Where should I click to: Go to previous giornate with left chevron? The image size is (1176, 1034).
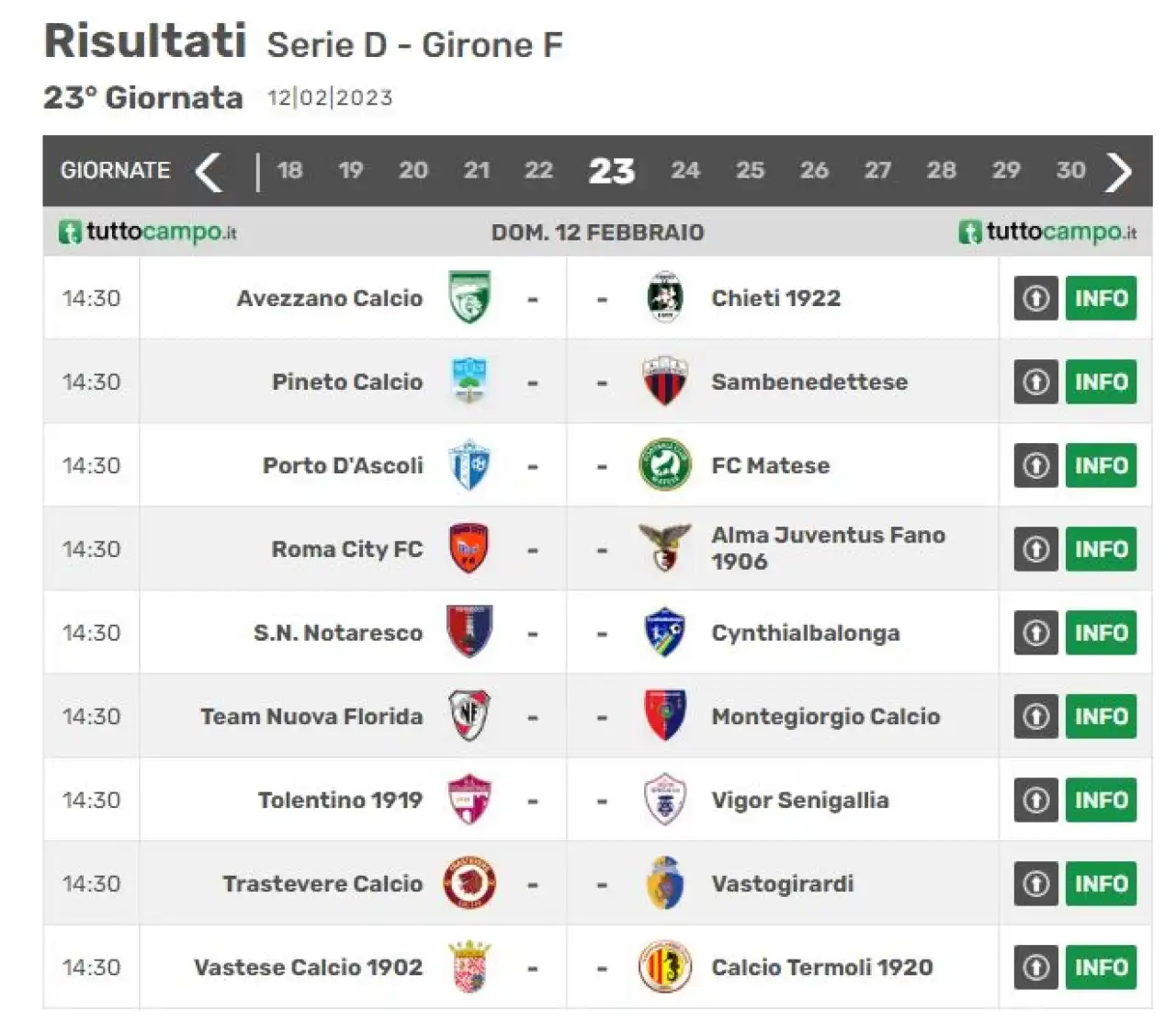click(209, 171)
